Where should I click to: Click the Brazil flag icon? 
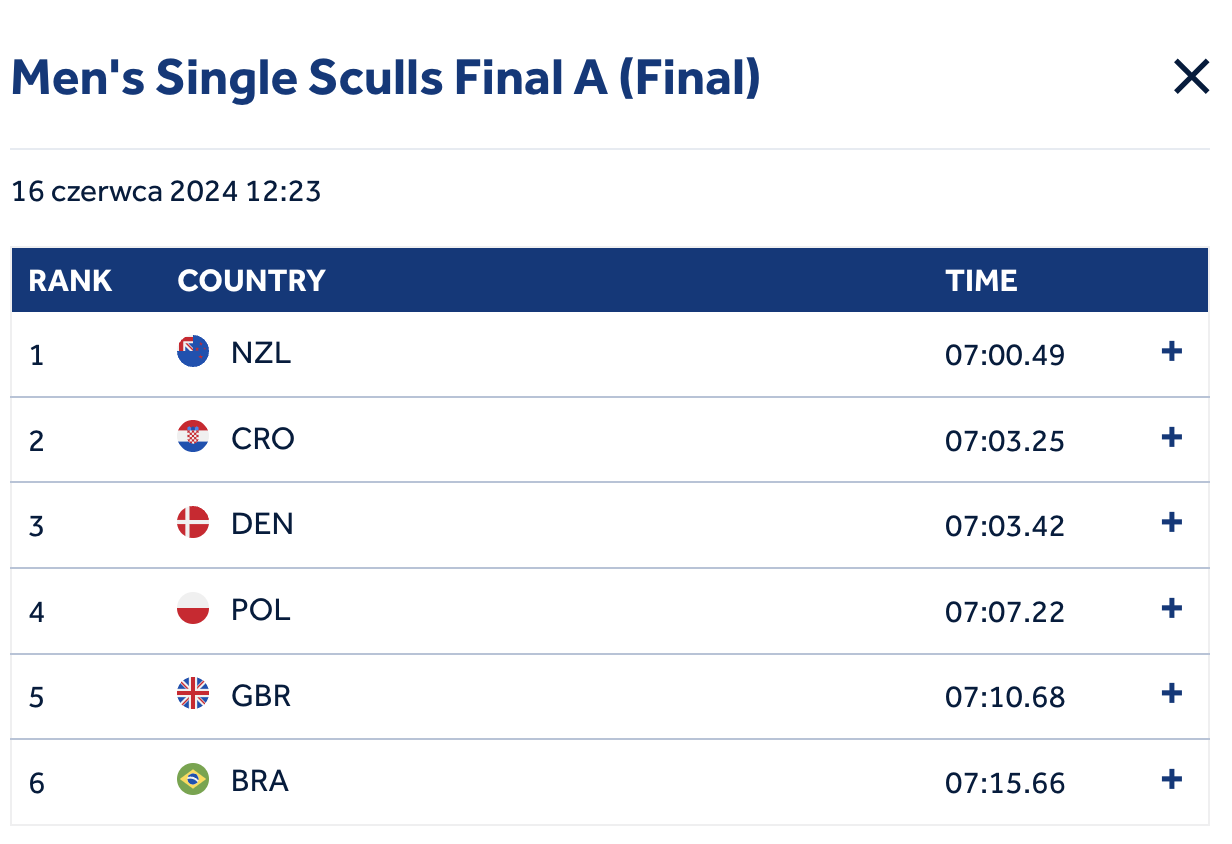click(x=193, y=780)
